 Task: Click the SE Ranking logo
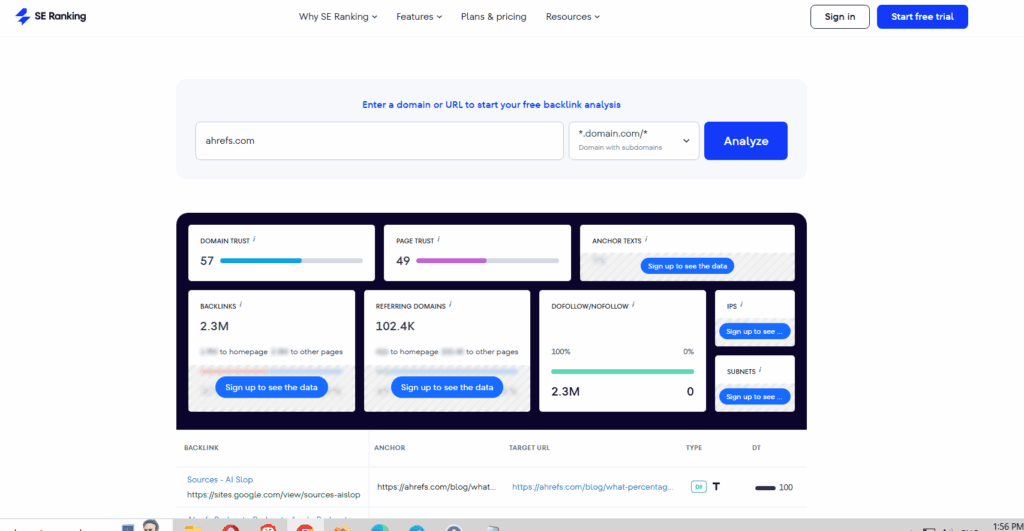point(50,16)
